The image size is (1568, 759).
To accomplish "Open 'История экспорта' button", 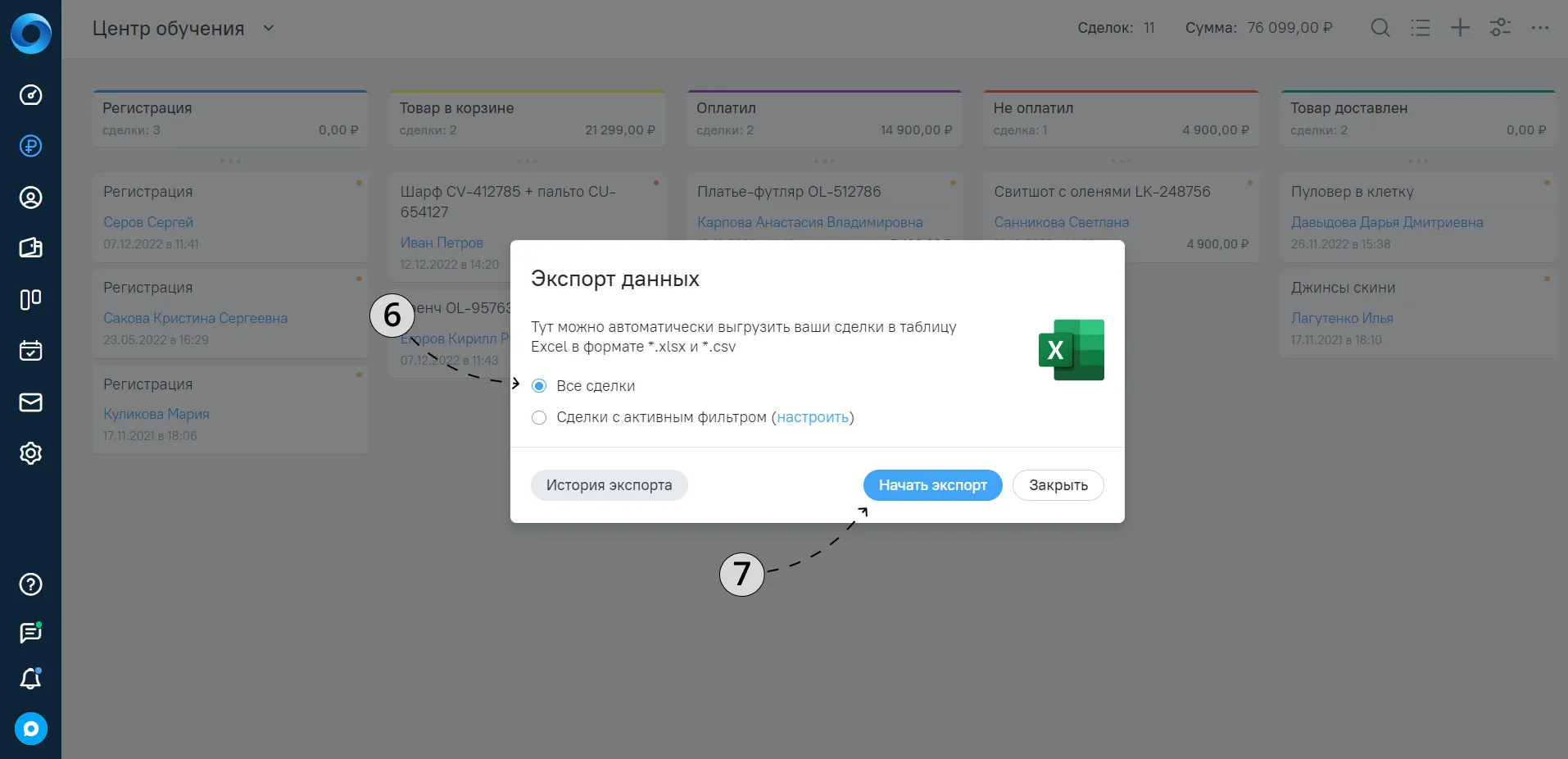I will 609,485.
